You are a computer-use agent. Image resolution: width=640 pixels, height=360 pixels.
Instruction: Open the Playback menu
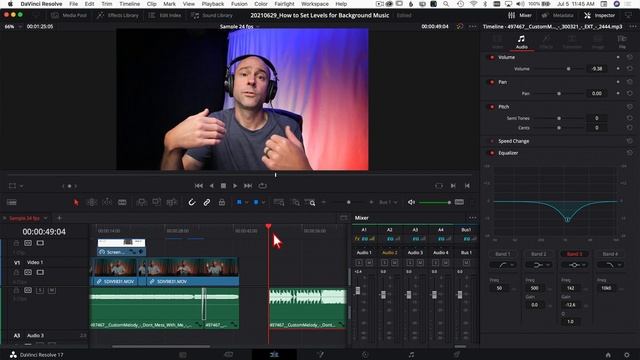(213, 4)
